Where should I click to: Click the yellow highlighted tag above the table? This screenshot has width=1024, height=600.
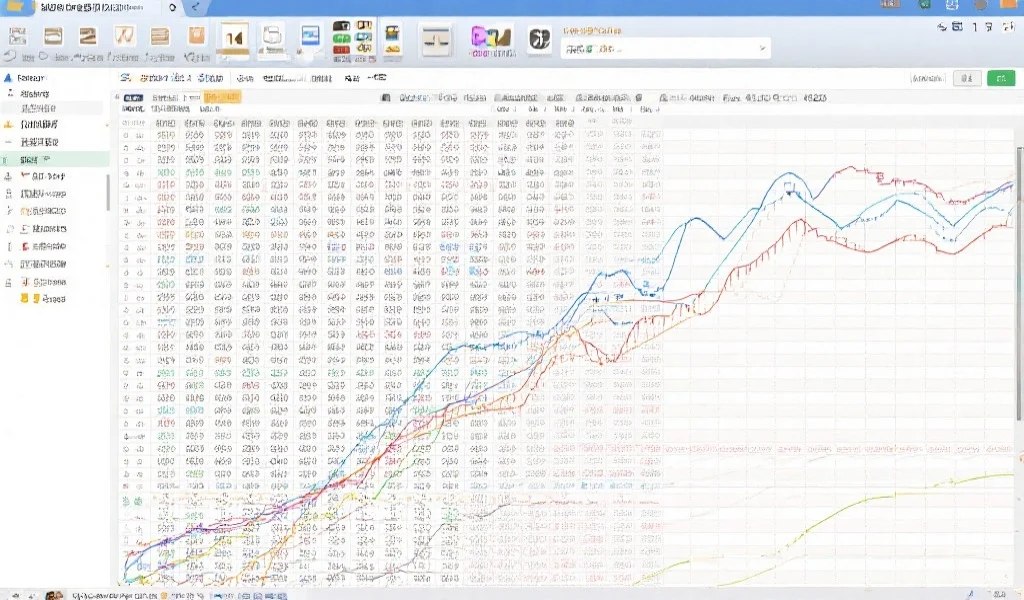click(222, 98)
